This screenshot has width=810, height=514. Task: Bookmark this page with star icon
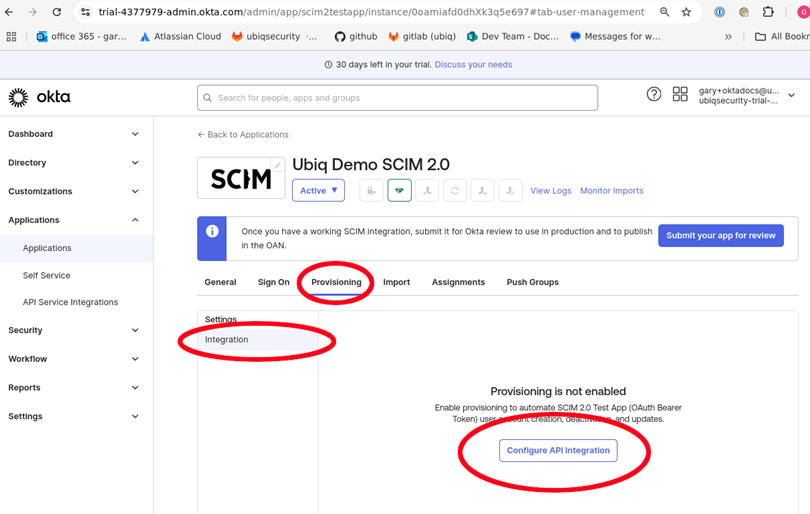(x=686, y=12)
